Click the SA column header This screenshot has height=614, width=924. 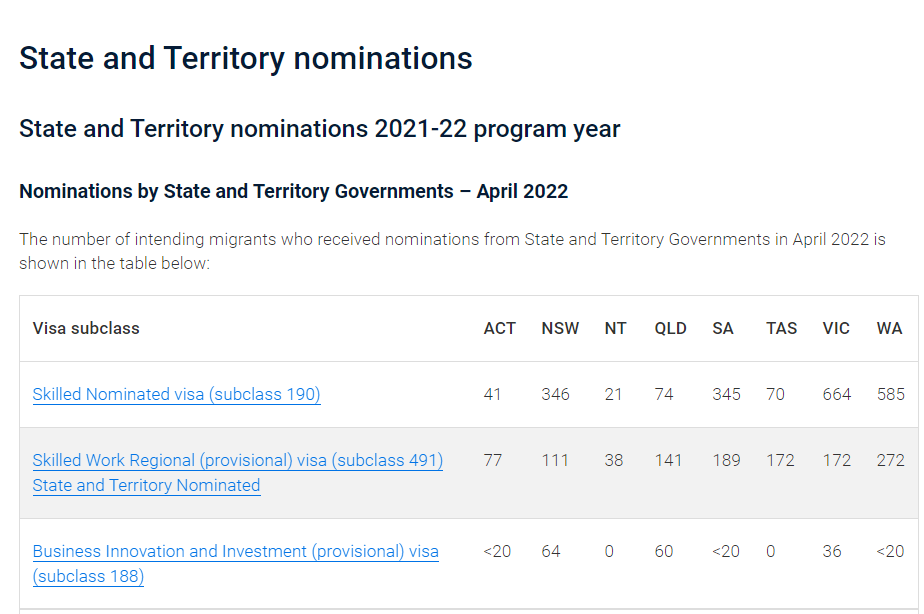pyautogui.click(x=722, y=328)
